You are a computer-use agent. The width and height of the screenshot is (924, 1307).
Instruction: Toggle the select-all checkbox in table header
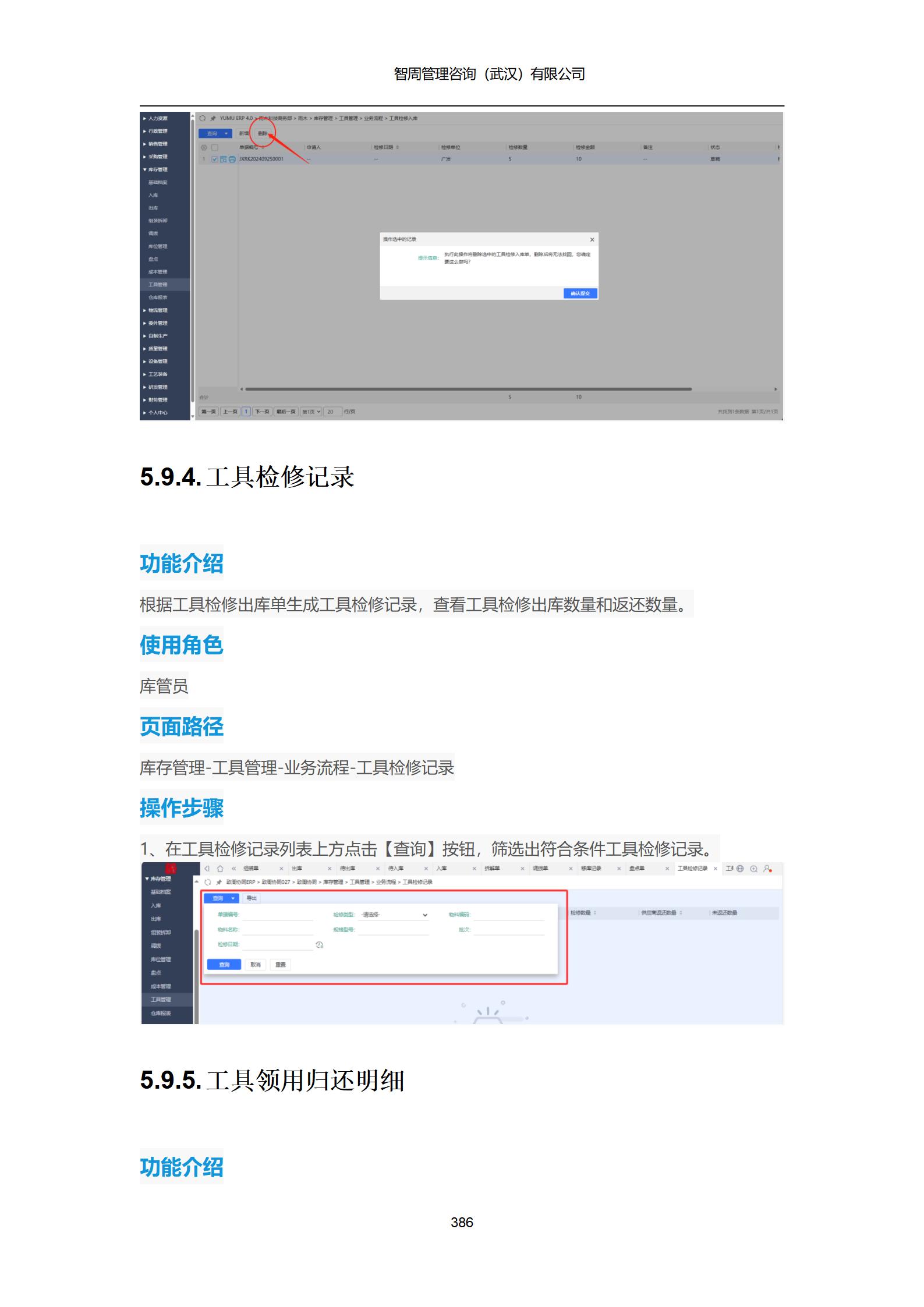[x=214, y=147]
